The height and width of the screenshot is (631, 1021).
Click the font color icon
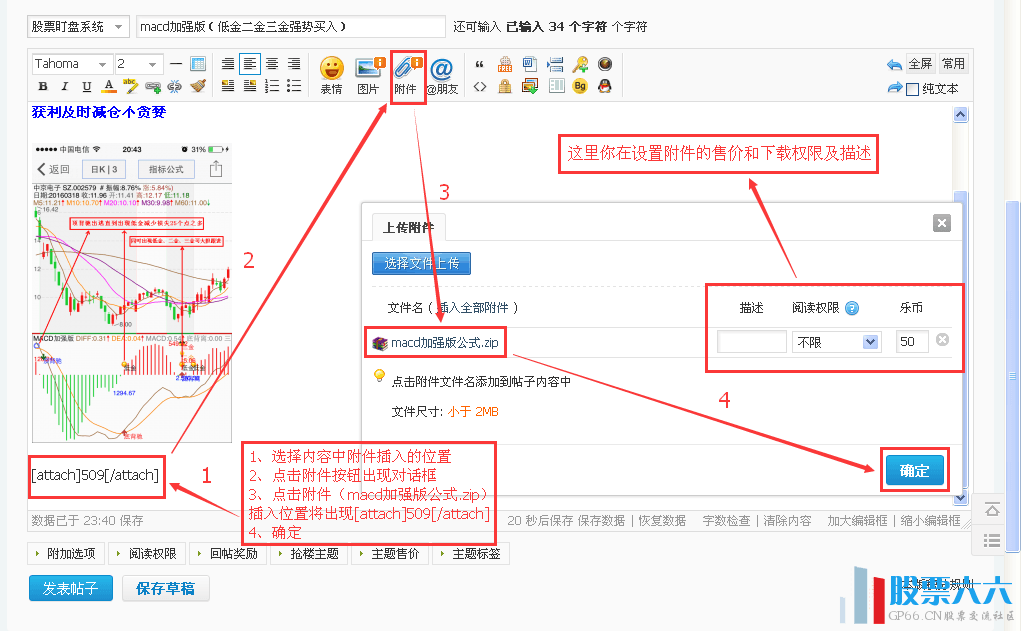[109, 87]
